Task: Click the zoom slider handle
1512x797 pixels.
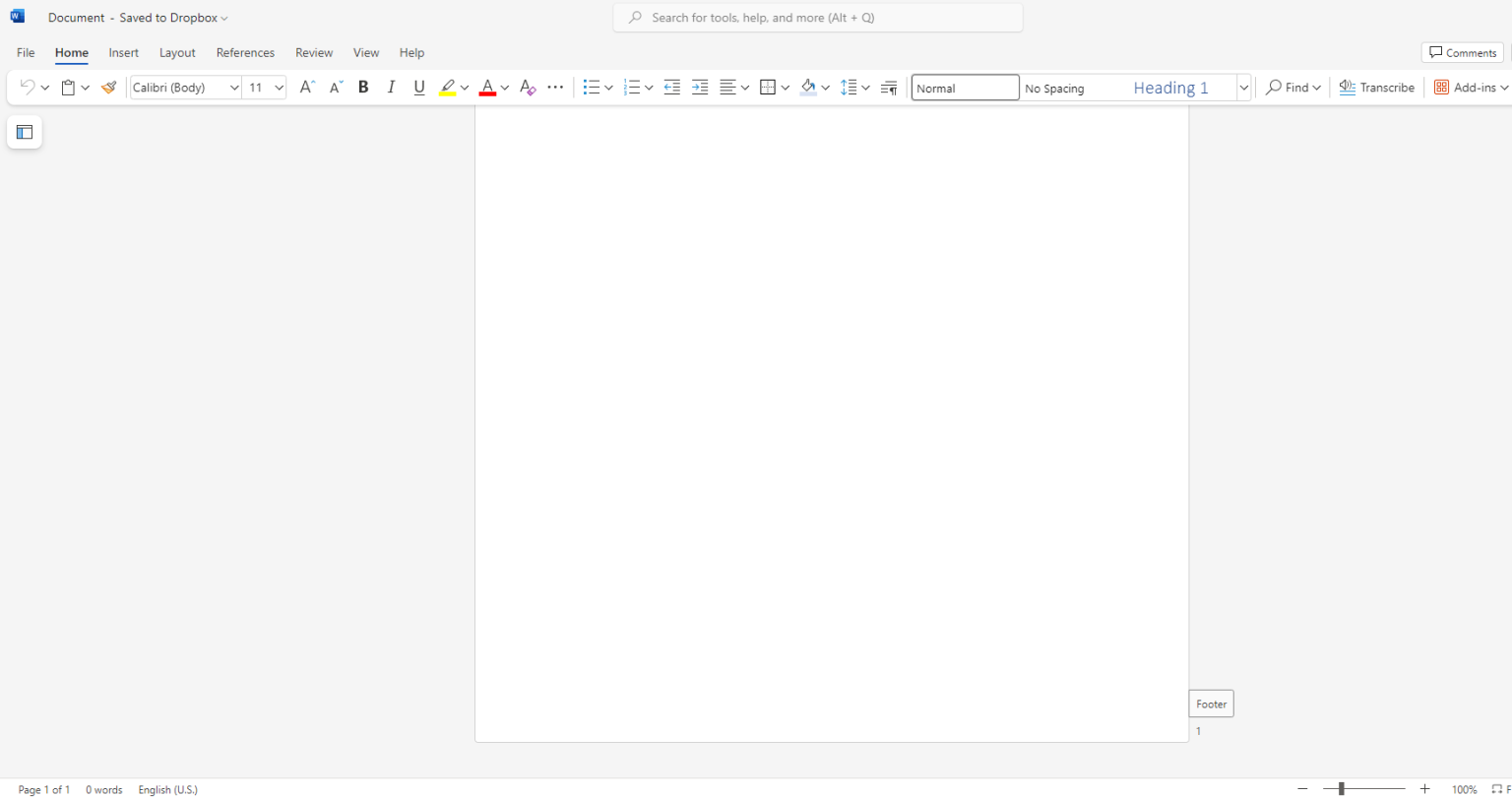Action: click(1341, 789)
